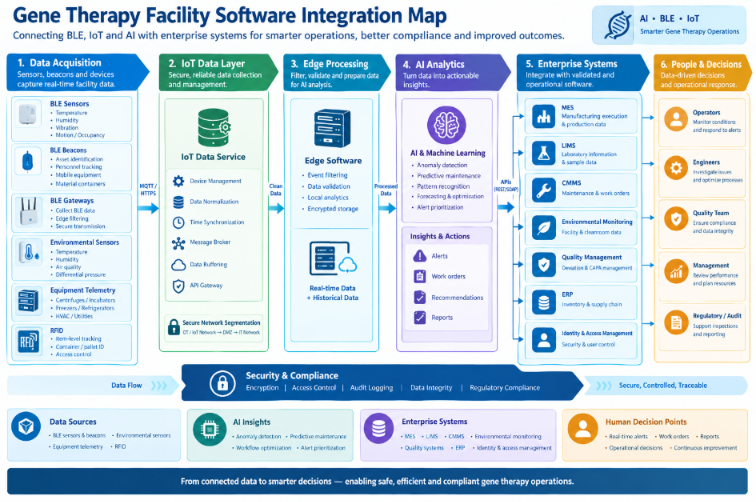Click the Time Synchronization clock icon
The image size is (756, 502).
pyautogui.click(x=178, y=222)
